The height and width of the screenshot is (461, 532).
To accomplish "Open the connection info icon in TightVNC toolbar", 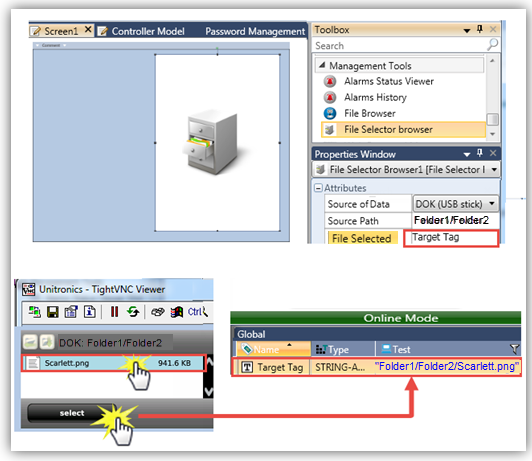I will (90, 311).
